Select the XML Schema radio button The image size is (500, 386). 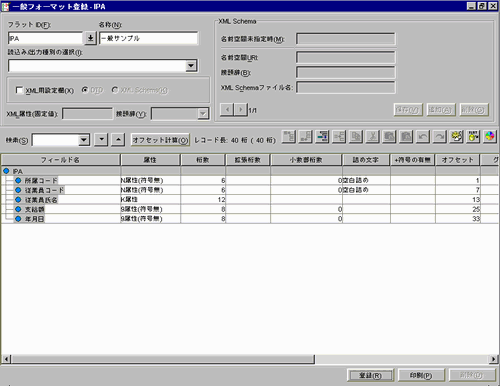point(115,90)
